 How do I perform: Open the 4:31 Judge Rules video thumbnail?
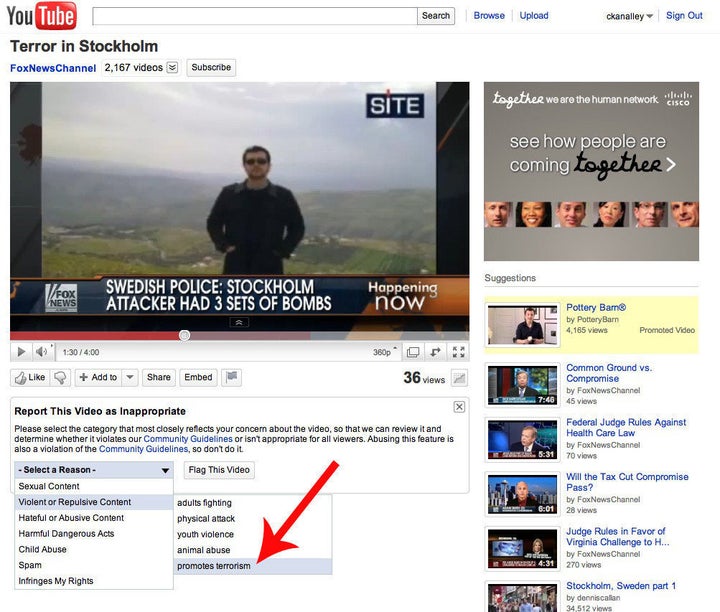click(x=523, y=549)
